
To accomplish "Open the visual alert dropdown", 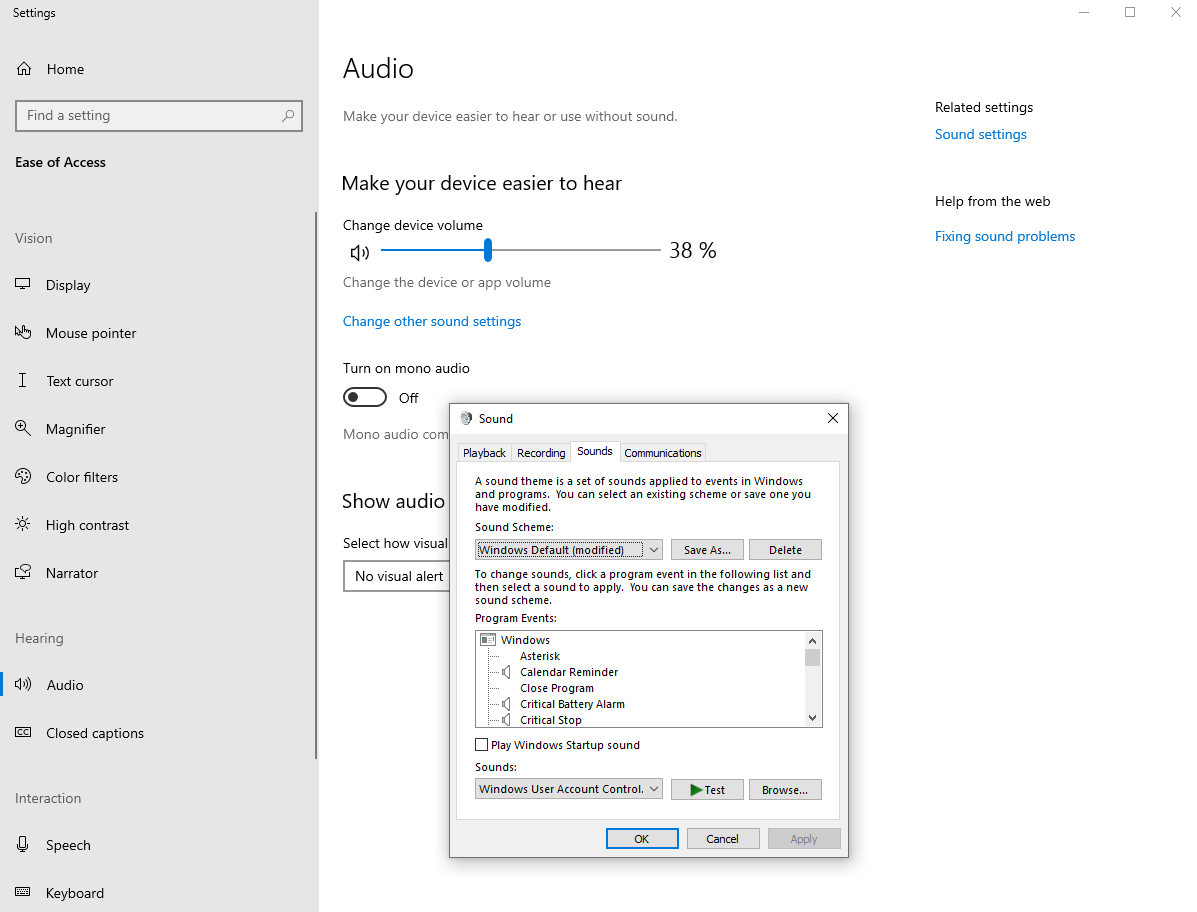I will point(397,577).
